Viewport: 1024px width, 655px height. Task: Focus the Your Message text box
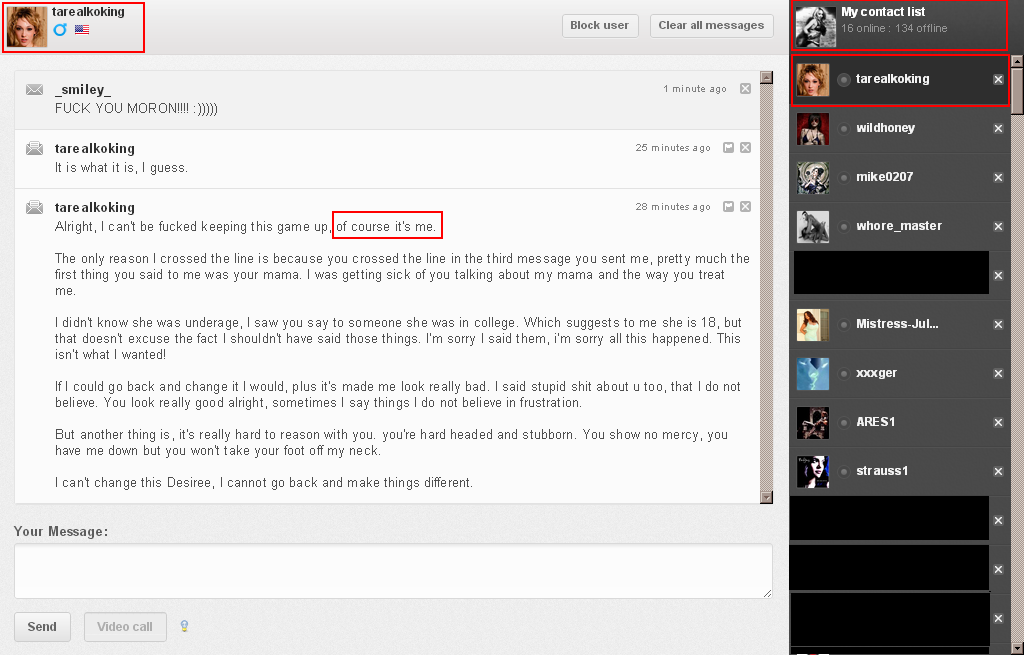393,571
